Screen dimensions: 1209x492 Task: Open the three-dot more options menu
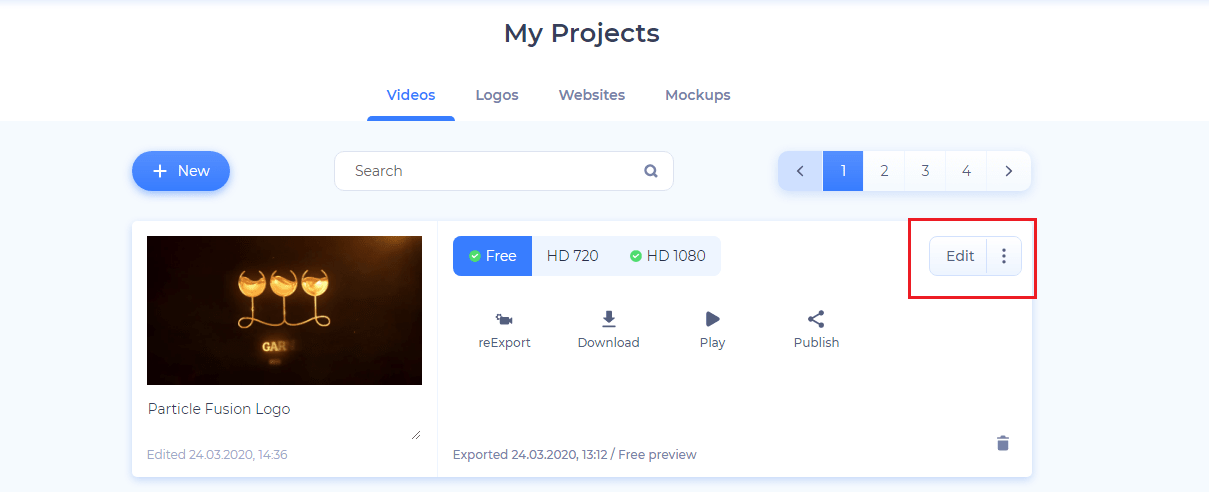coord(1004,256)
